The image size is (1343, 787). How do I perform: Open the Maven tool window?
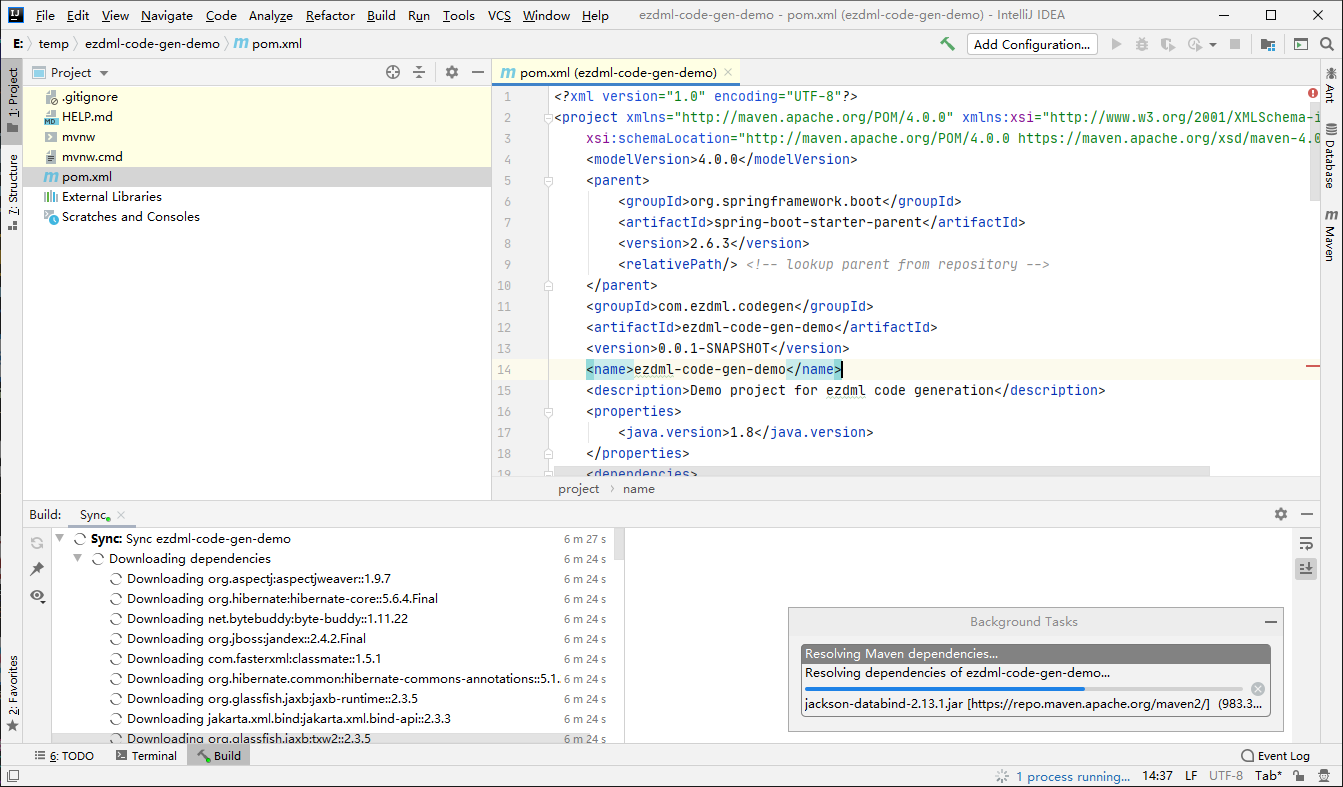pyautogui.click(x=1330, y=236)
